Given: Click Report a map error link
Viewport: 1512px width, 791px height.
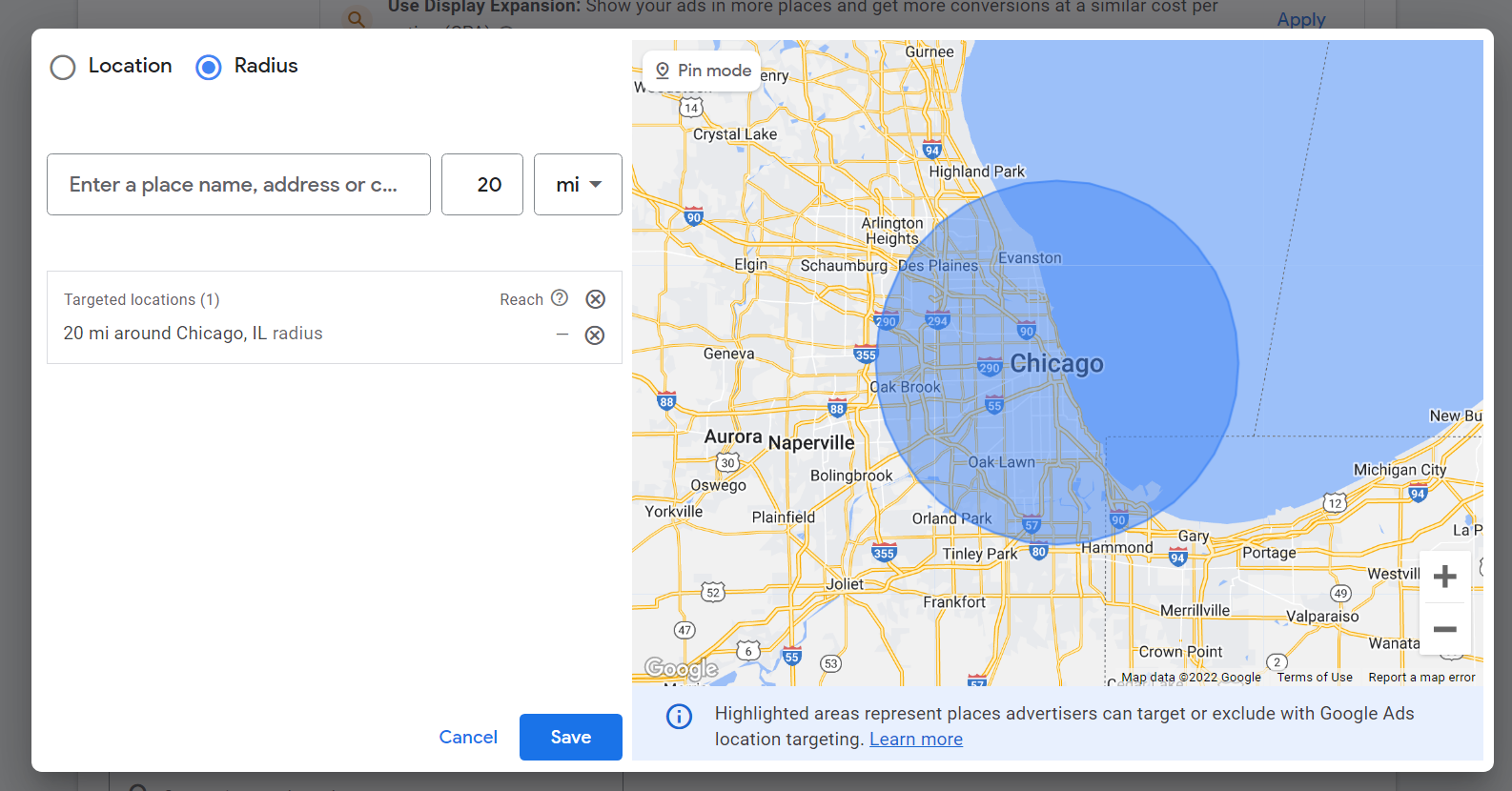Looking at the screenshot, I should pos(1420,678).
